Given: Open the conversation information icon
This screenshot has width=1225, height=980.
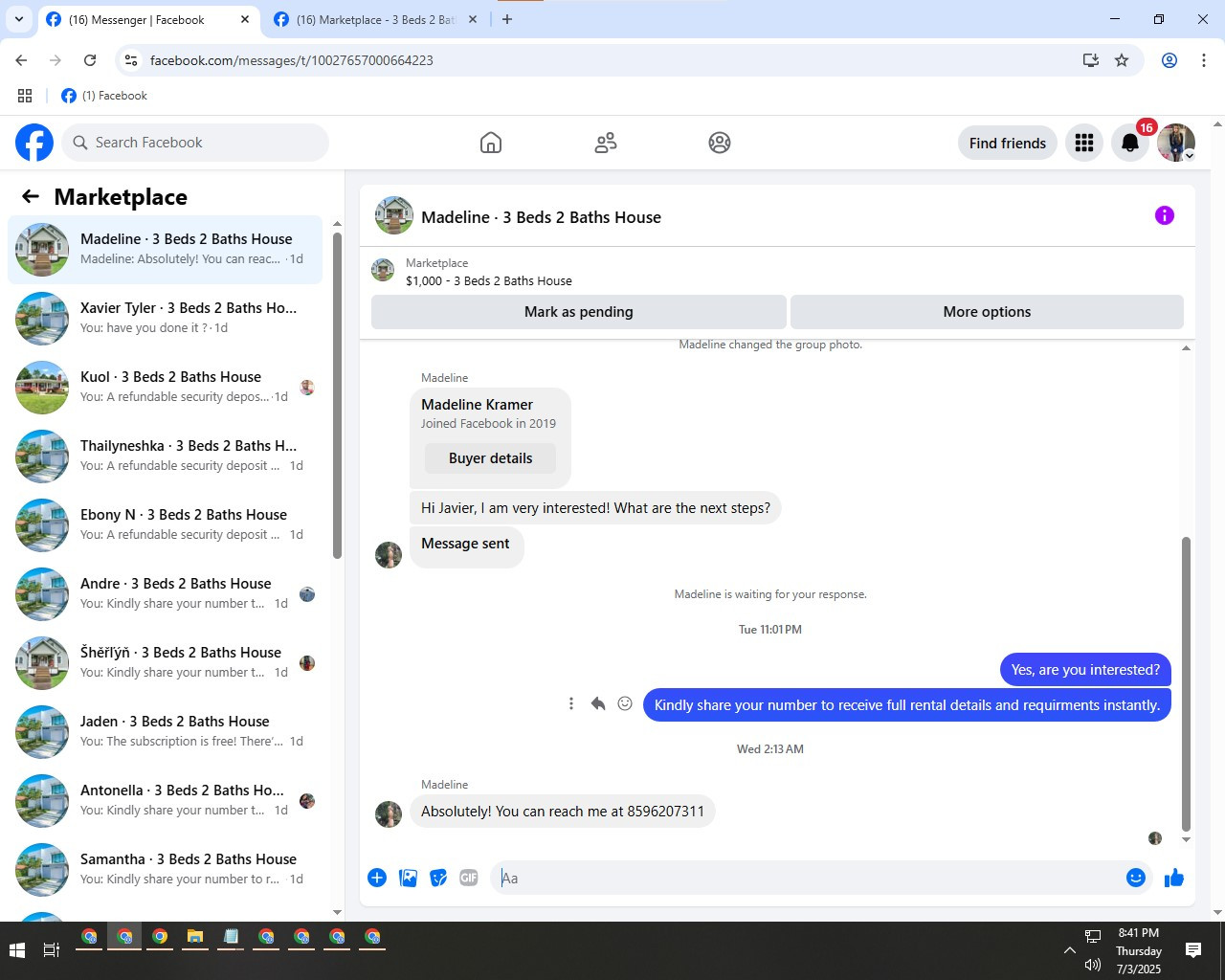Looking at the screenshot, I should click(x=1165, y=215).
